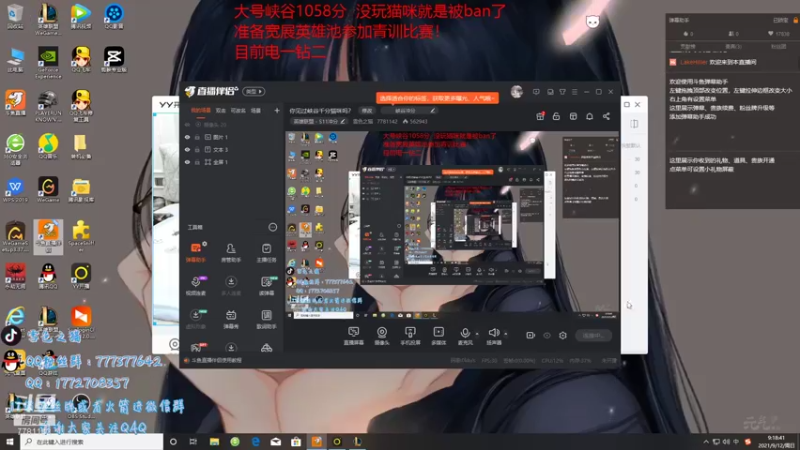Add the 多媒体 multimedia source
The width and height of the screenshot is (800, 450).
[x=438, y=336]
